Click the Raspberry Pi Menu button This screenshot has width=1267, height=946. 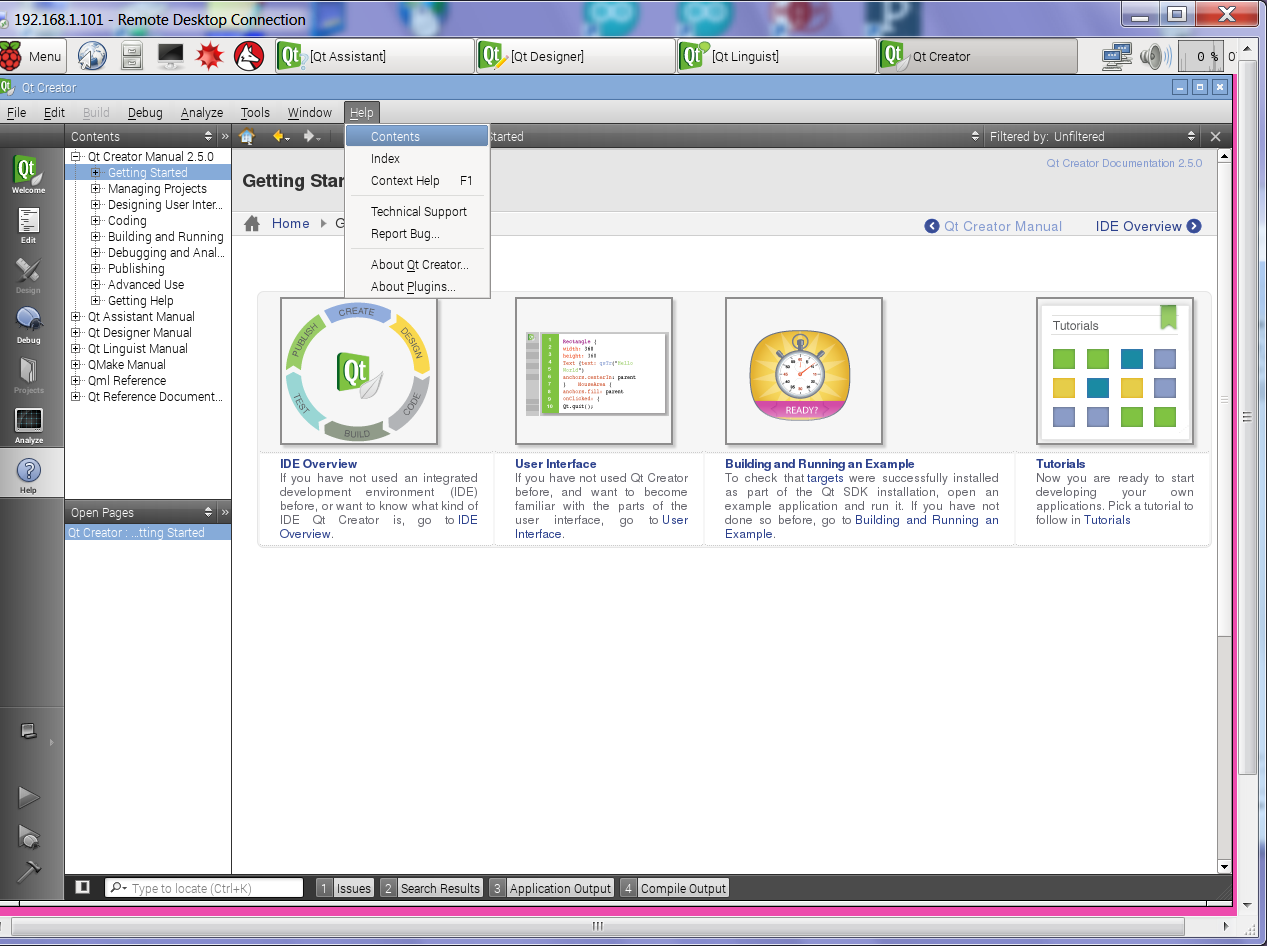pos(33,56)
